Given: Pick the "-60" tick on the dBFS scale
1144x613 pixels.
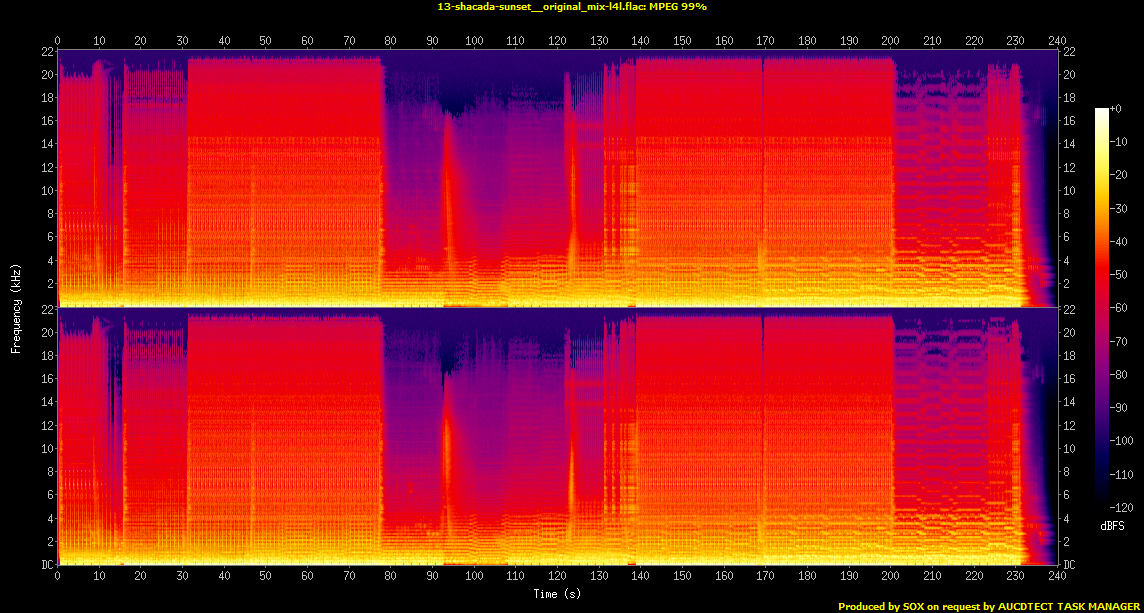Looking at the screenshot, I should click(1118, 308).
